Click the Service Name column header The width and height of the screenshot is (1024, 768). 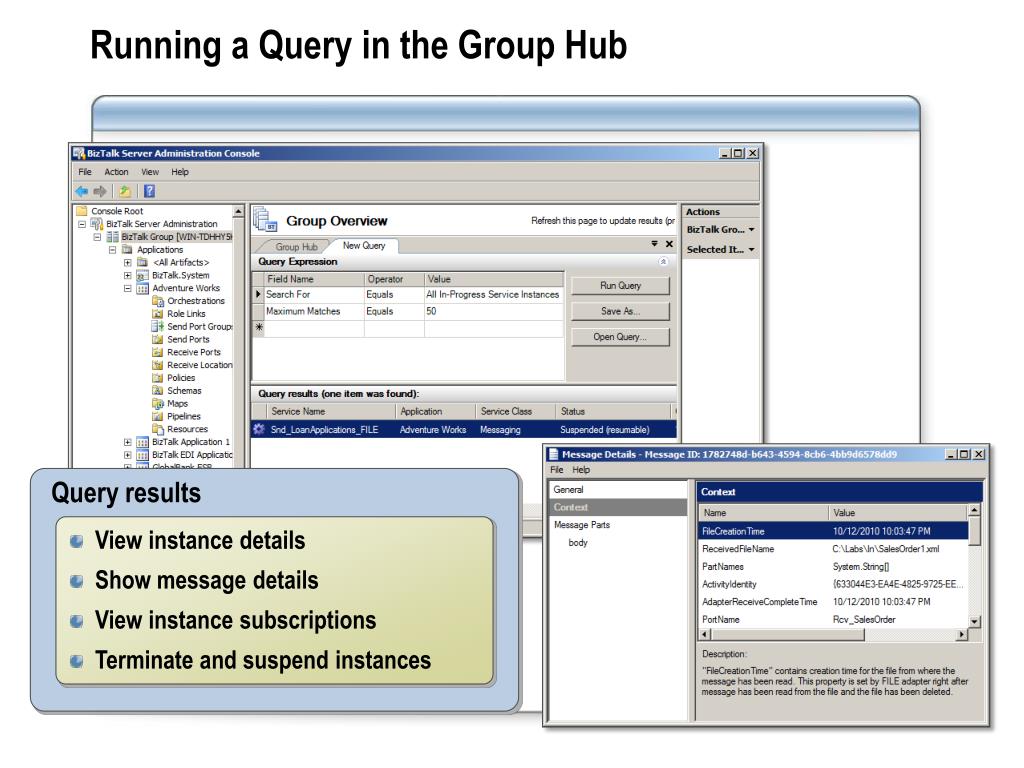(330, 411)
